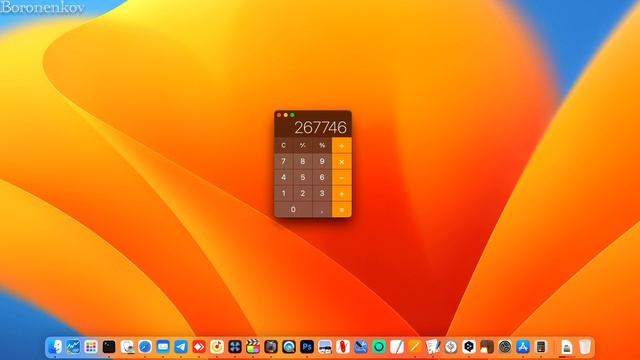Tap the 6 key in Calculator
Image resolution: width=640 pixels, height=360 pixels.
(x=322, y=178)
